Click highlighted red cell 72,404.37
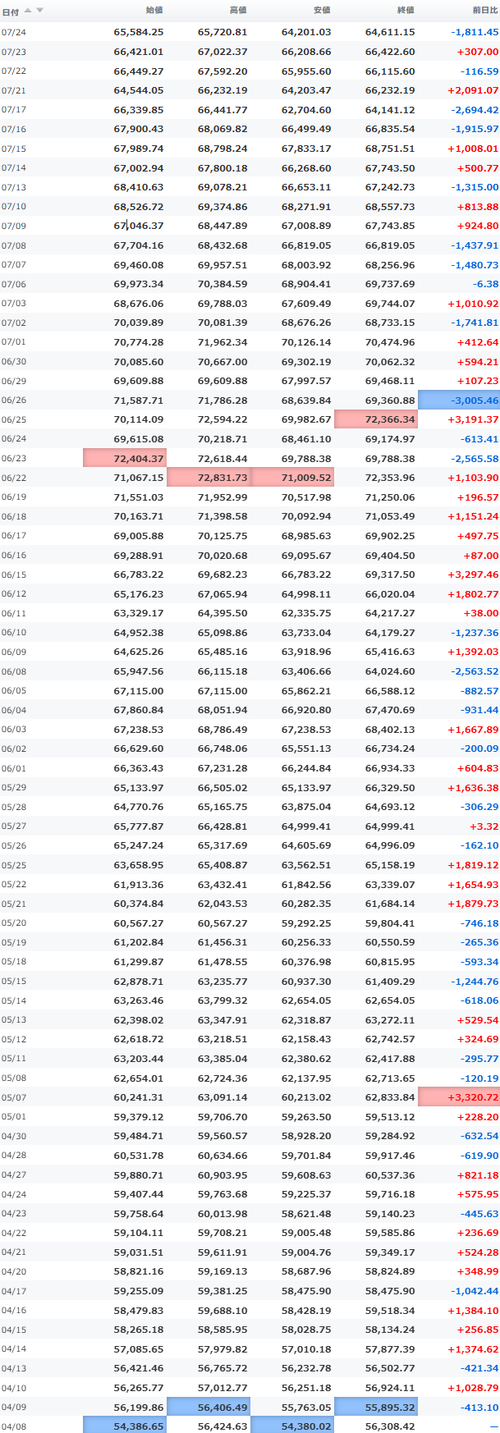500x1433 pixels. pyautogui.click(x=124, y=456)
